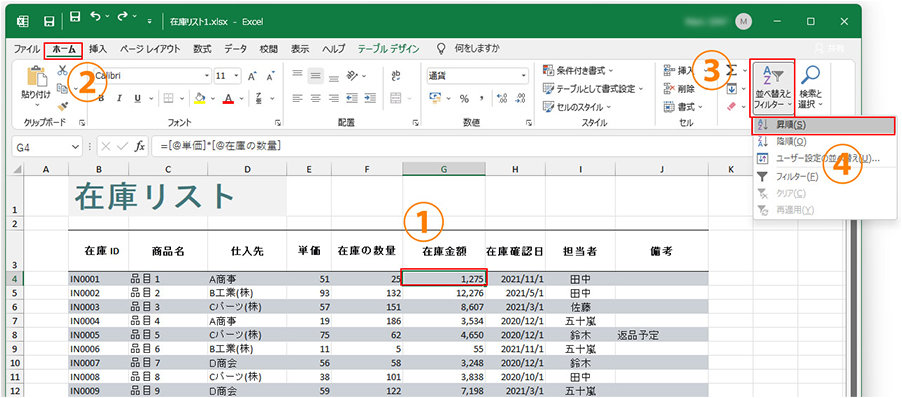Viewport: 902px width, 398px height.
Task: Click the Redo arrow in title bar
Action: point(123,18)
